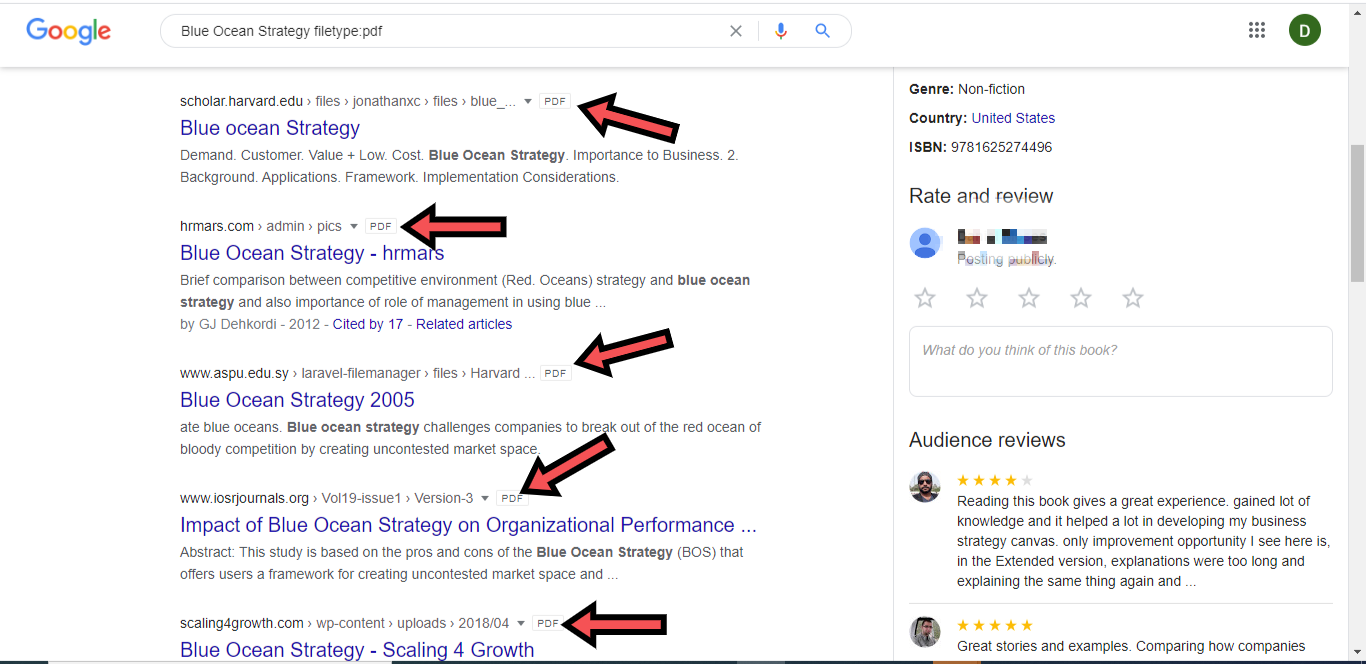Click the five-star rating on second audience review
This screenshot has height=664, width=1366.
click(x=995, y=626)
